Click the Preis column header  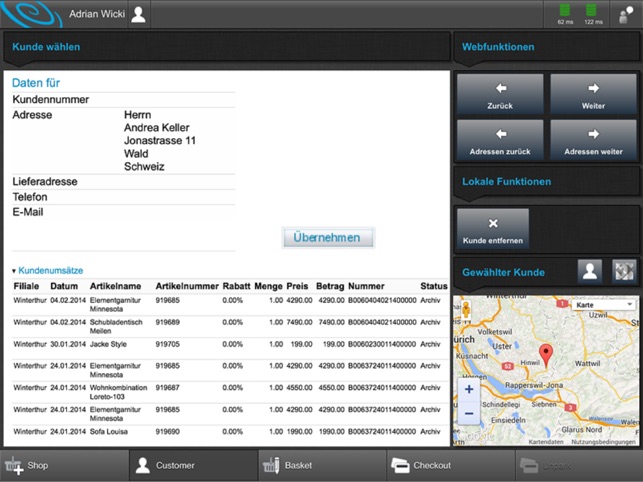[297, 286]
